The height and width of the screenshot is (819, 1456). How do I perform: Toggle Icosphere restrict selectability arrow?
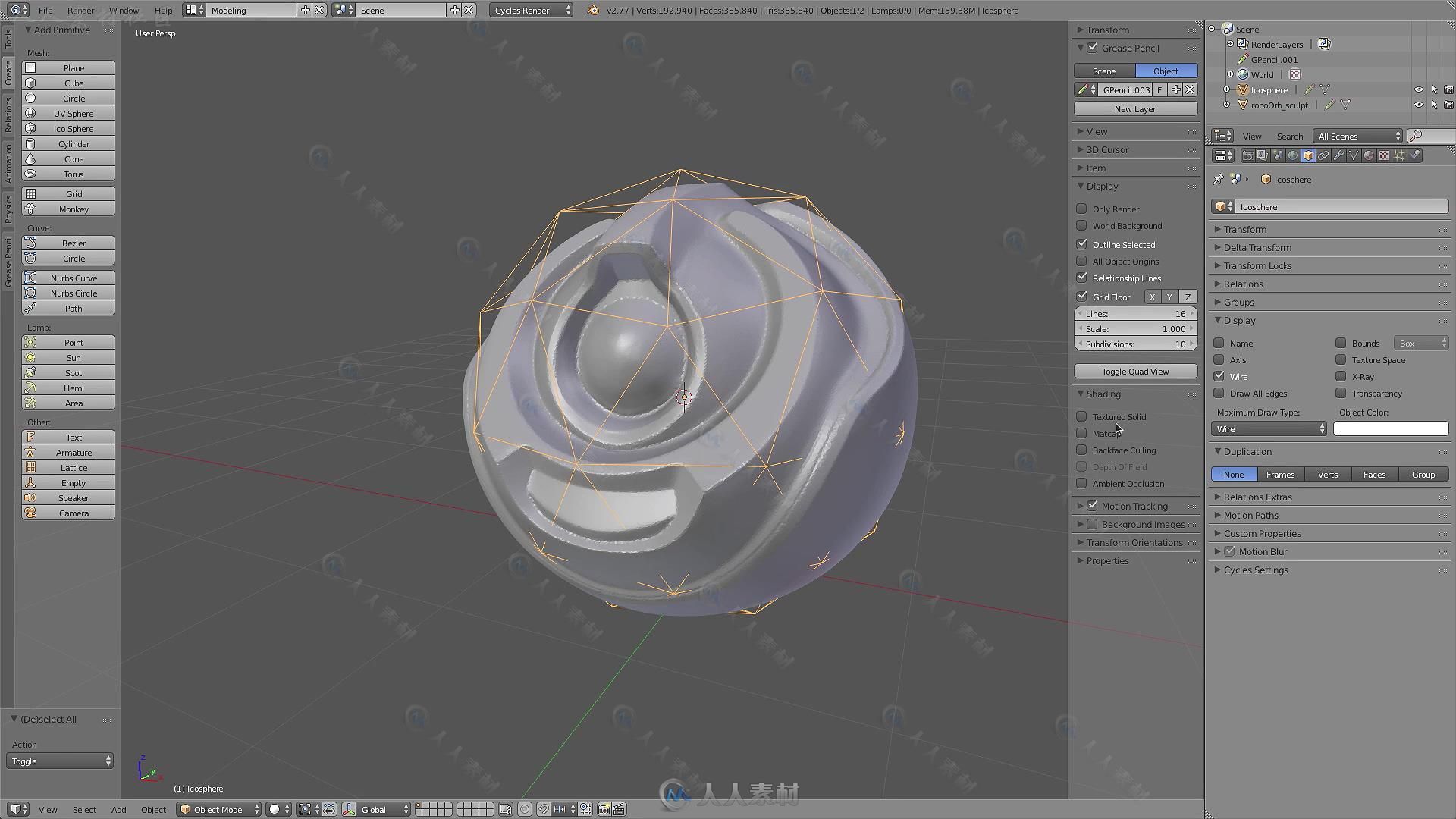tap(1434, 89)
